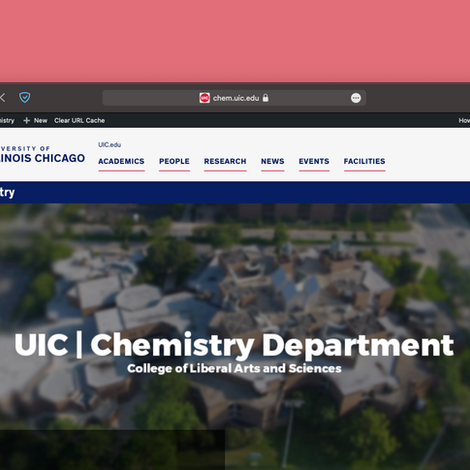Click the padlock security icon
470x470 pixels.
click(265, 98)
